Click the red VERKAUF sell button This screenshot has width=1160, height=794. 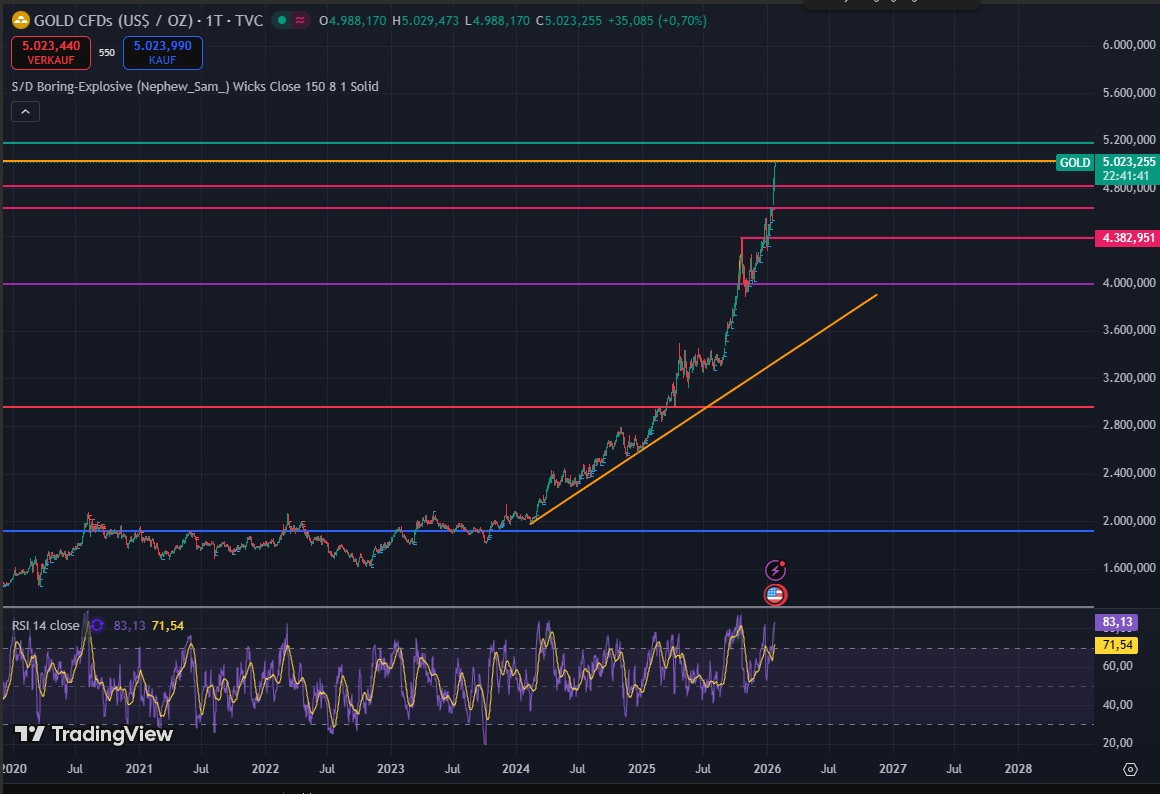pyautogui.click(x=51, y=53)
